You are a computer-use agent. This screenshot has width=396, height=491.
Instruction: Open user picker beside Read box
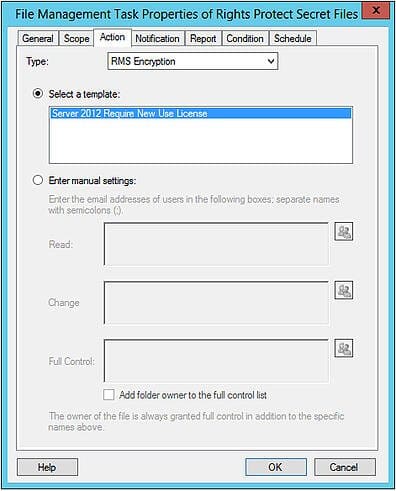[x=344, y=232]
